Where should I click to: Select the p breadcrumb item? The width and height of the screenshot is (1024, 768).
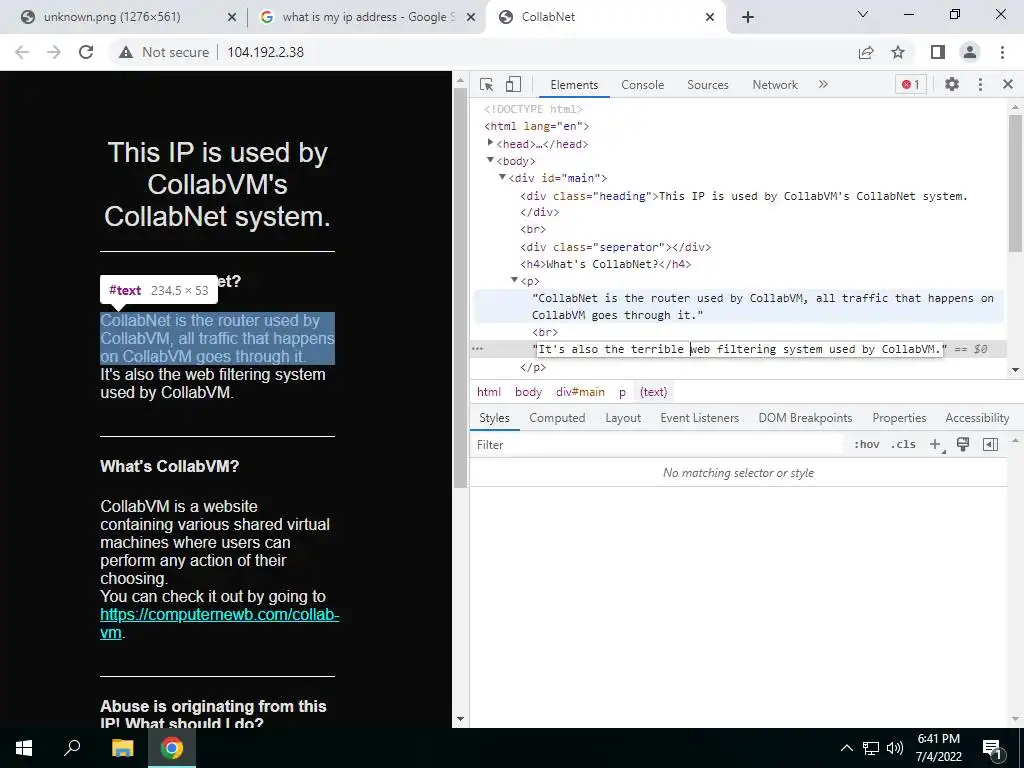tap(622, 392)
